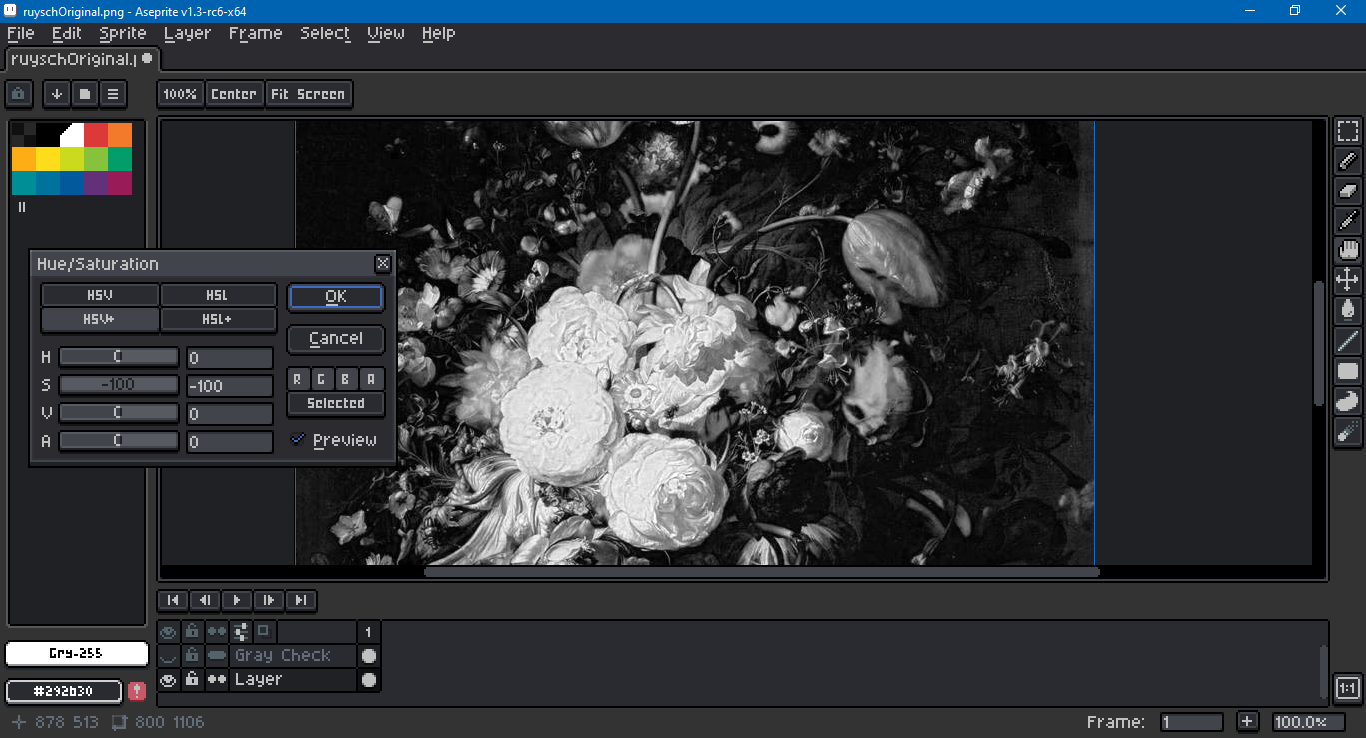Open the Help menu

point(438,33)
